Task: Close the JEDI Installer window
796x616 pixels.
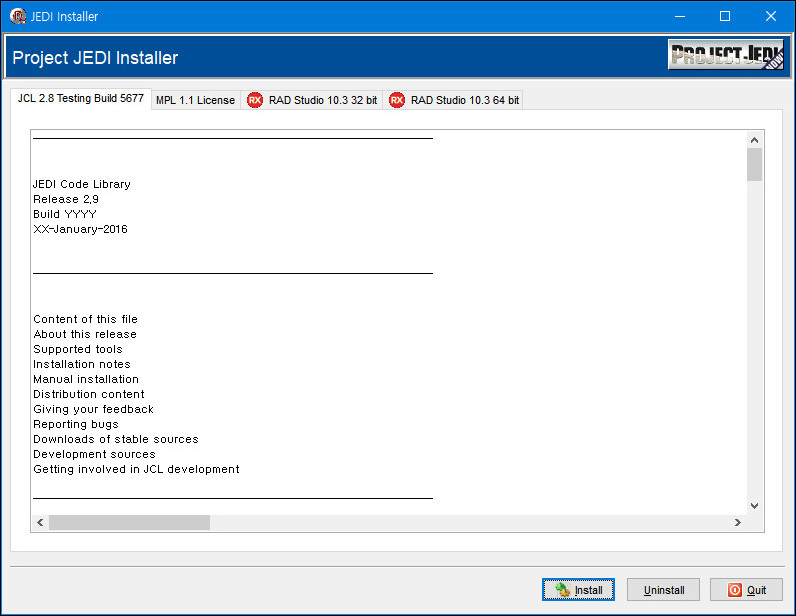Action: pyautogui.click(x=771, y=16)
